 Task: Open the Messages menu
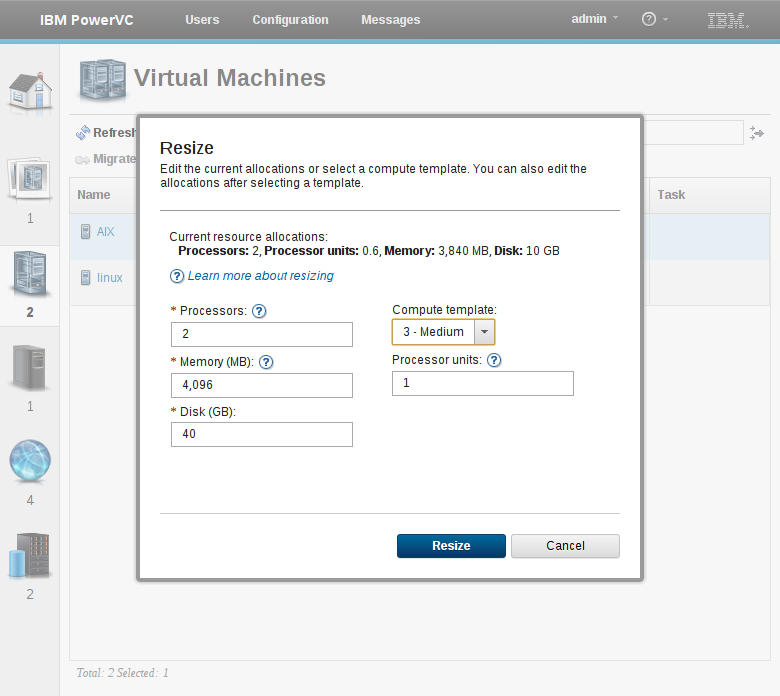click(390, 19)
